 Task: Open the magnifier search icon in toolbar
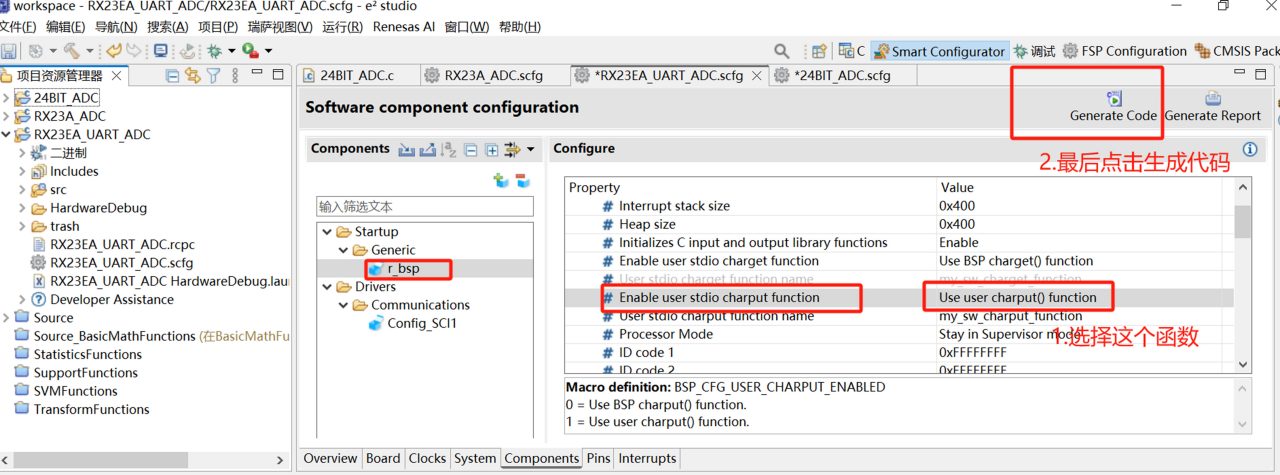coord(782,51)
